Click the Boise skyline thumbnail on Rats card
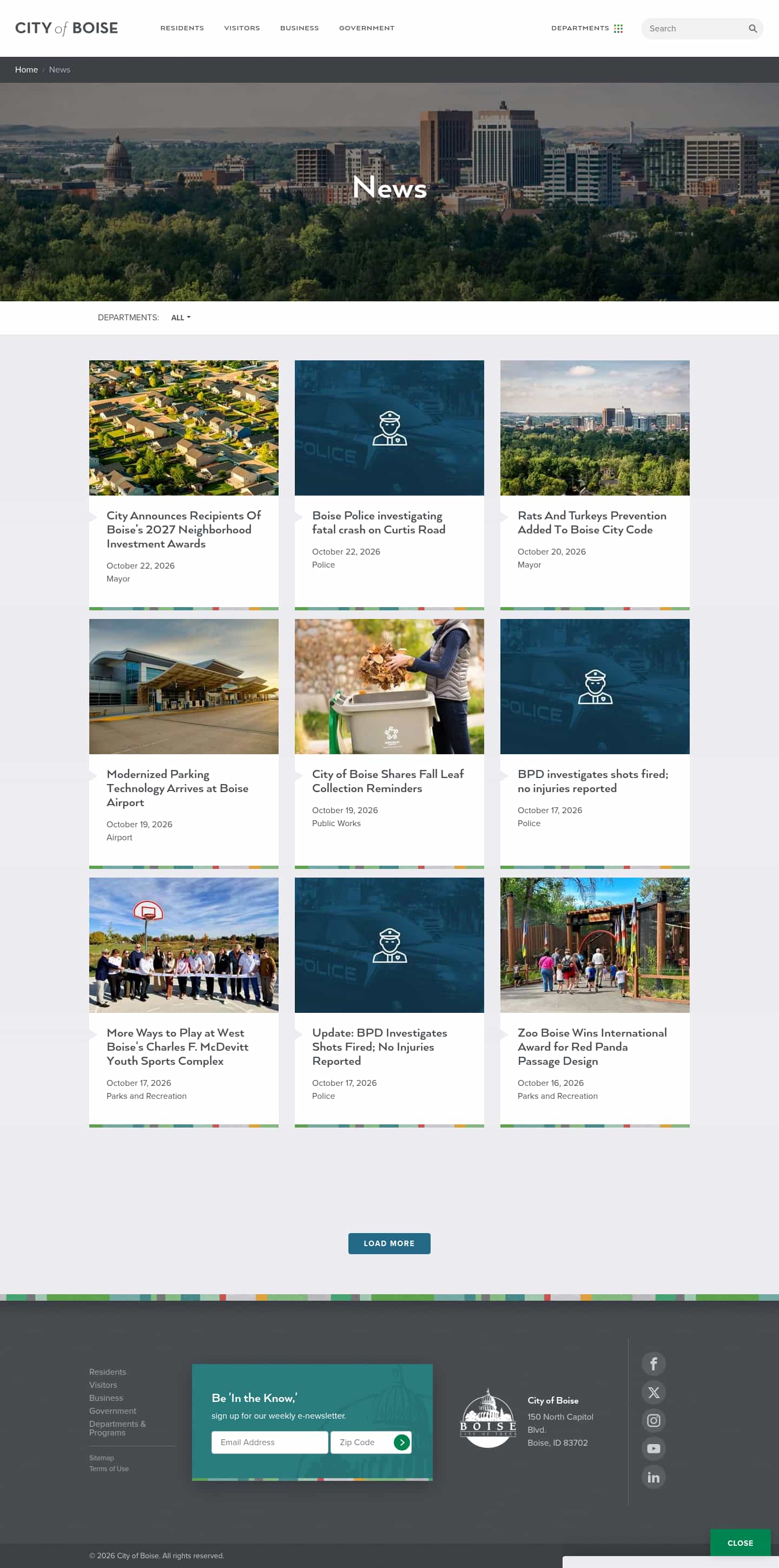This screenshot has width=779, height=1568. pos(595,428)
